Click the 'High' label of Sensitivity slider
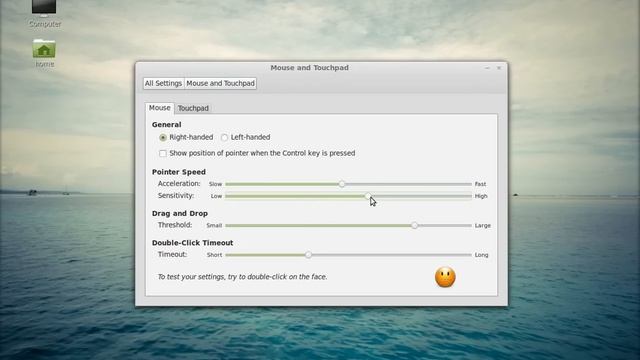Screen dimensions: 640x360 (481, 196)
